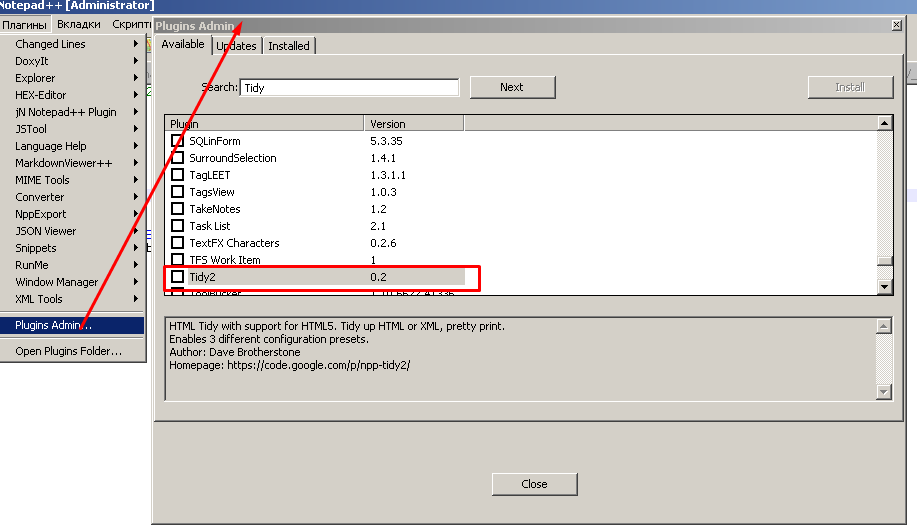The image size is (917, 527).
Task: Tick the Tidy2 plugin checkbox
Action: coord(177,277)
